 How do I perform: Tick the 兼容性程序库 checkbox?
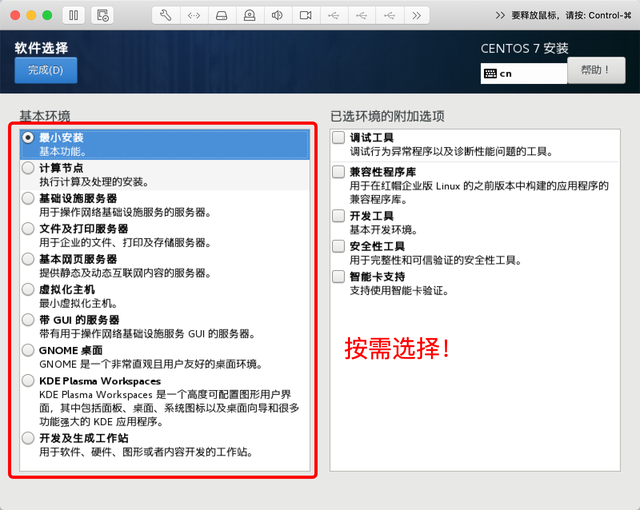pos(338,172)
